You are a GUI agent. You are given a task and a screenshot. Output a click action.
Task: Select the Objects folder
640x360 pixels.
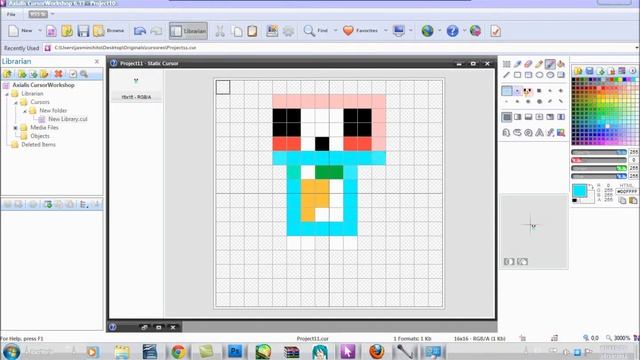(40, 136)
